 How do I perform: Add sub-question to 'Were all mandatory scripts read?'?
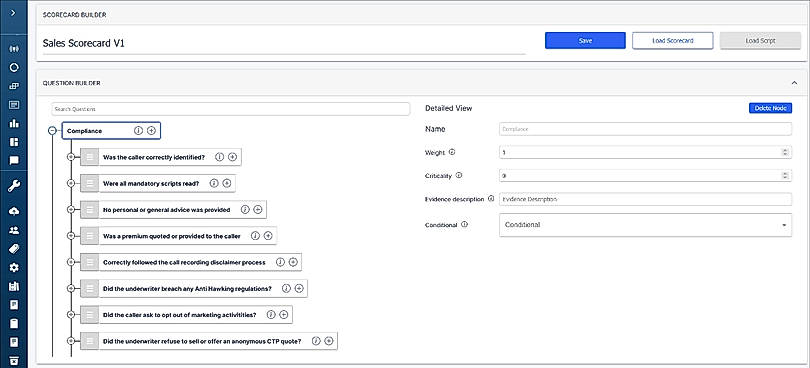coord(226,183)
